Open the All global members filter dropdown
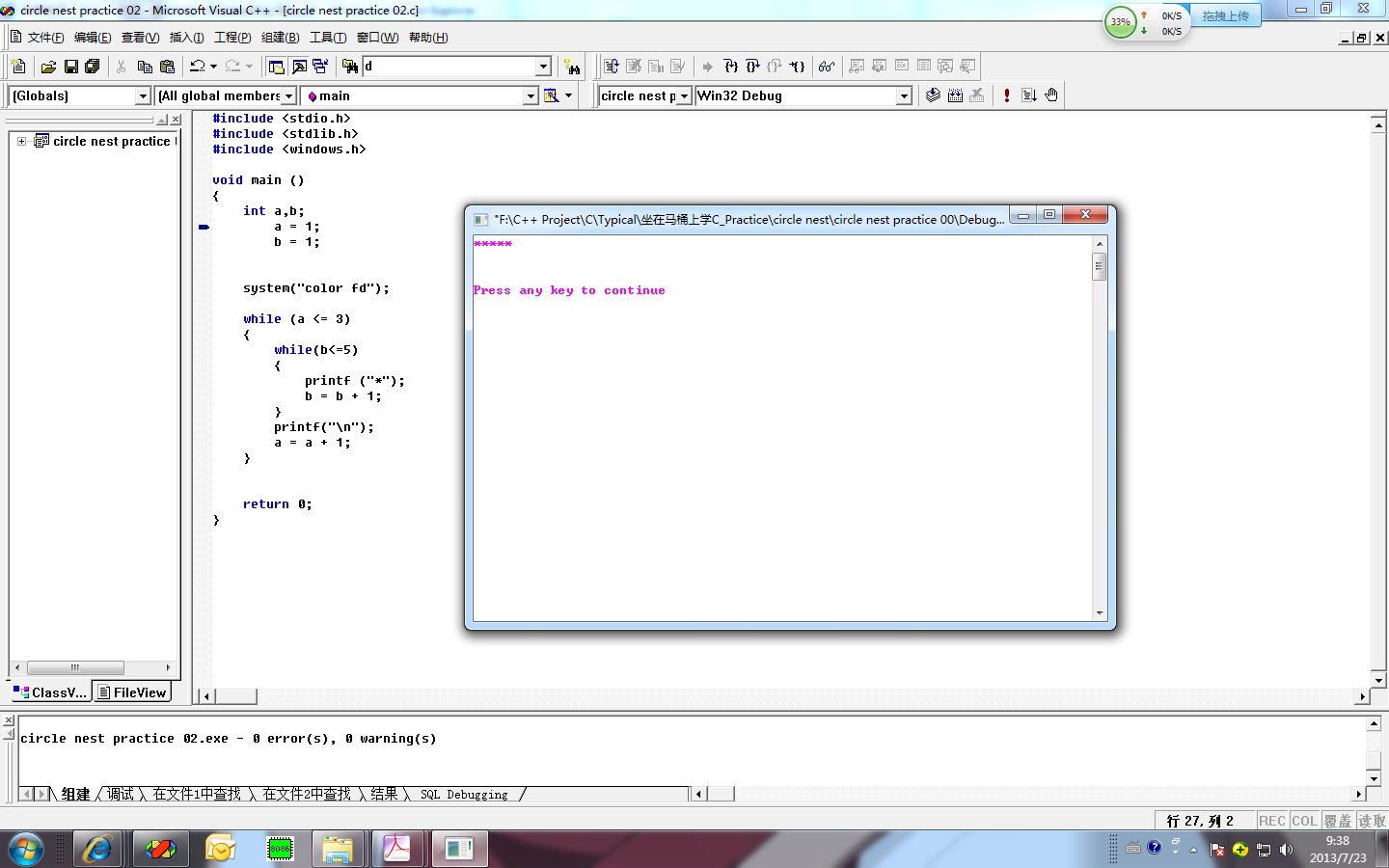 [x=288, y=95]
